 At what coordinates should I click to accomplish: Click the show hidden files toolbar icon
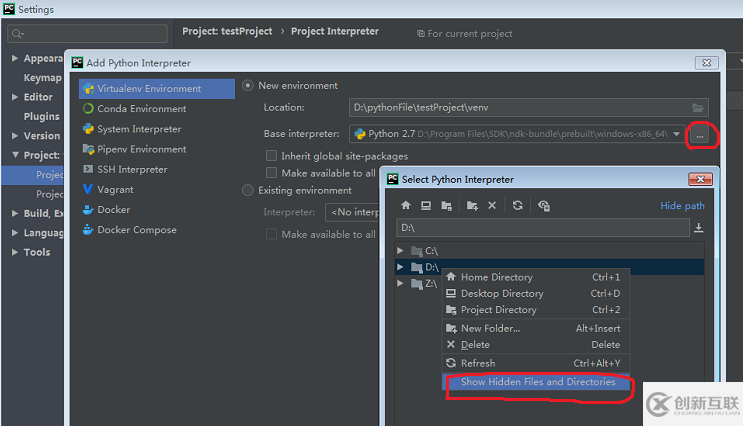click(544, 206)
